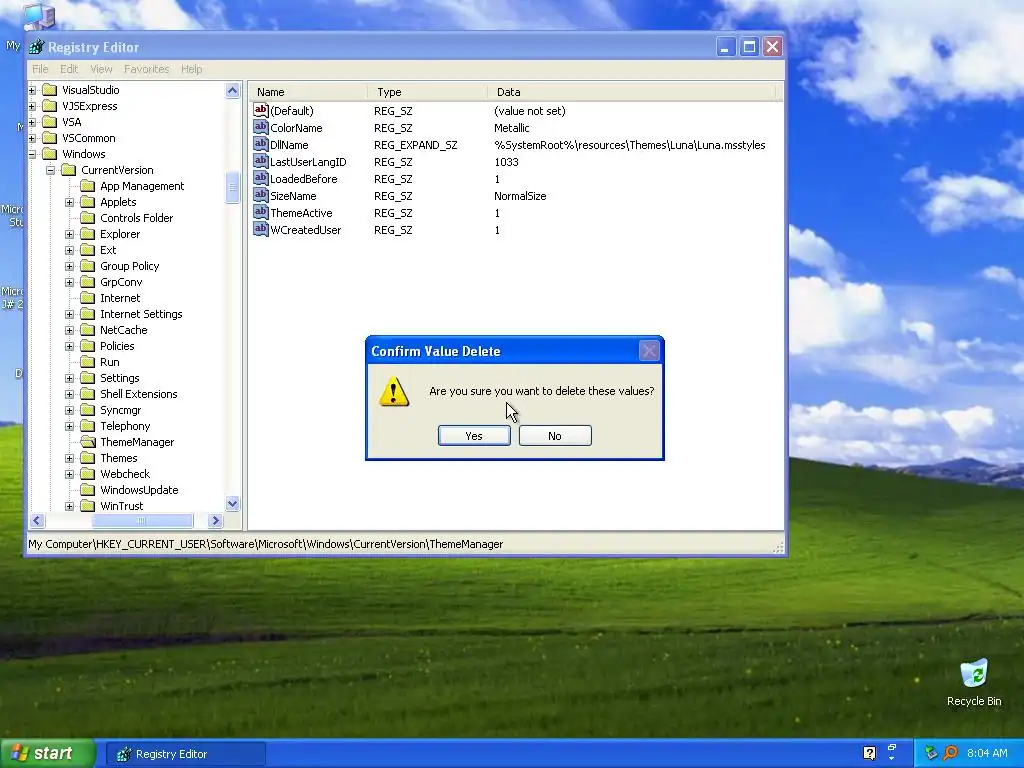
Task: Click the VJSExpress folder icon
Action: click(50, 106)
